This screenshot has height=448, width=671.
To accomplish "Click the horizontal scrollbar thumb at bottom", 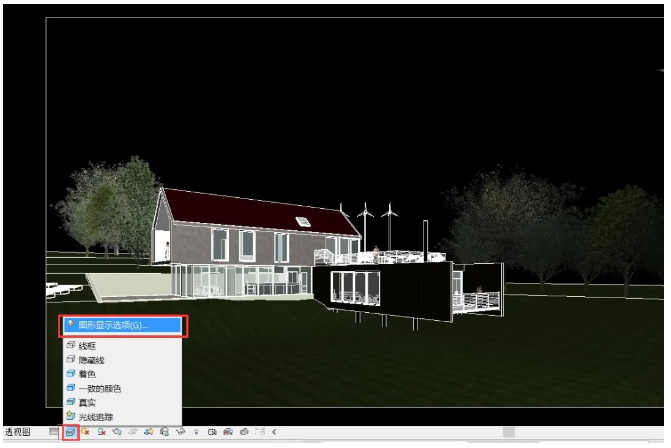I will coord(509,432).
